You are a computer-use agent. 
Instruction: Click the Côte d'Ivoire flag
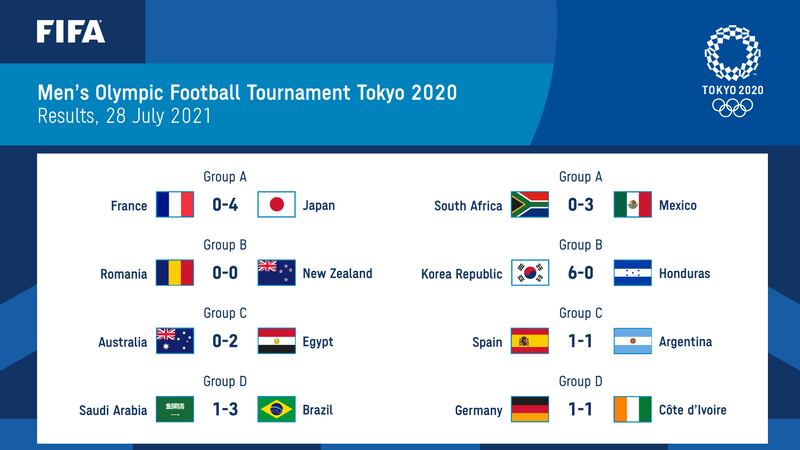[x=633, y=409]
